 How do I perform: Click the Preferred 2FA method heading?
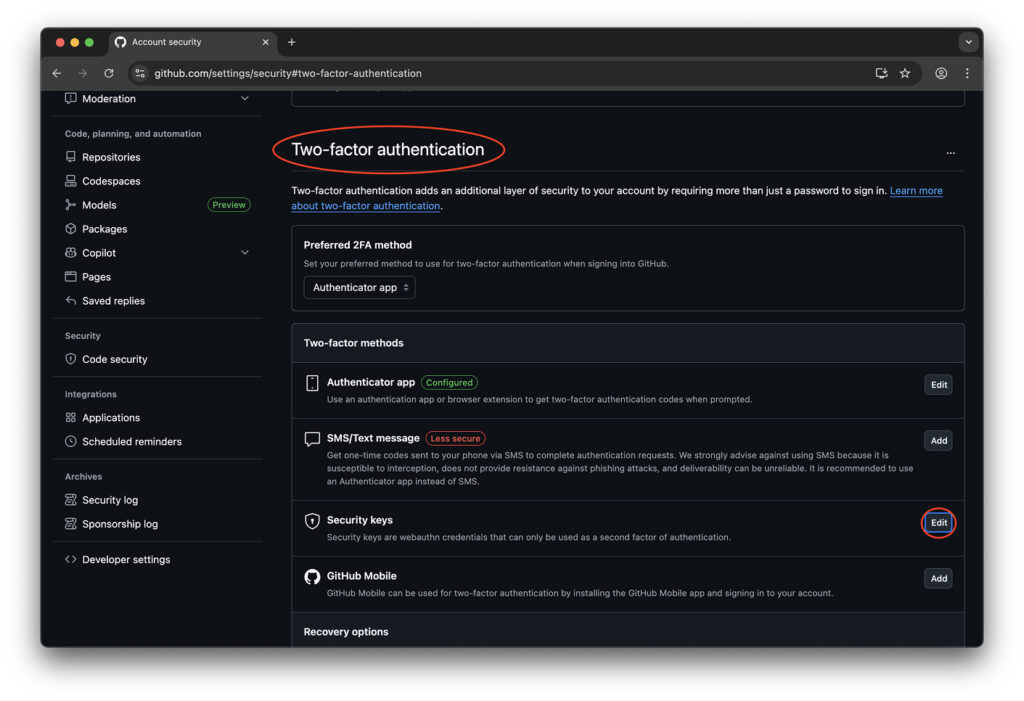click(358, 245)
